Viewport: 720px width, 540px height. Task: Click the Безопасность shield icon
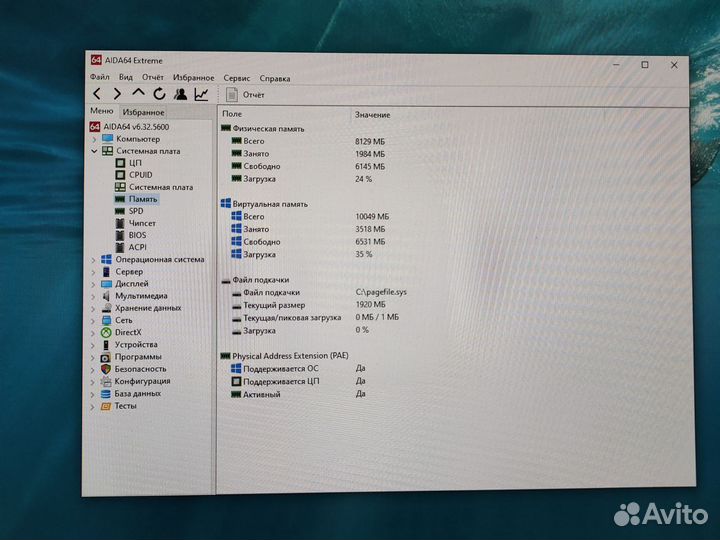106,369
